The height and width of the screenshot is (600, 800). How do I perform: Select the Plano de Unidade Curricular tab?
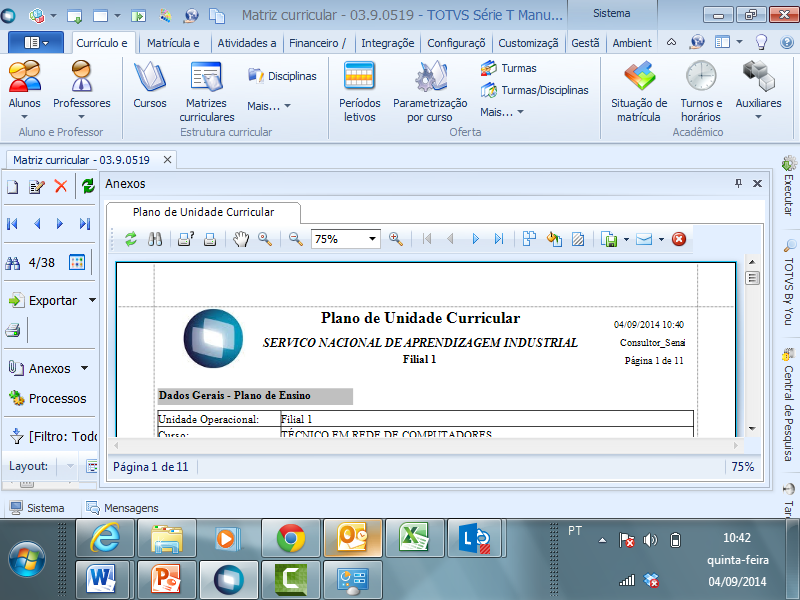tap(203, 212)
